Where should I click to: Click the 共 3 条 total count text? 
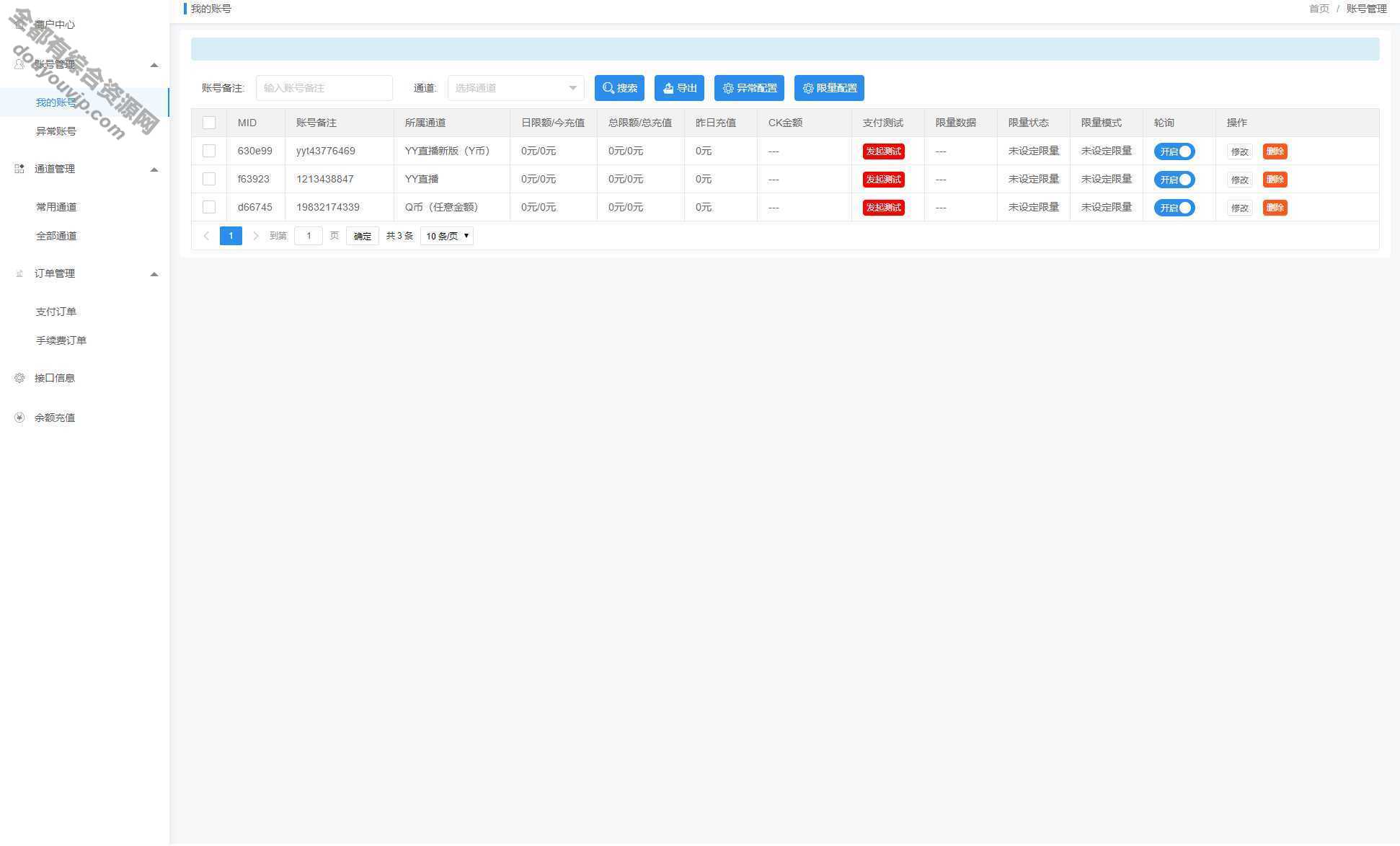400,236
